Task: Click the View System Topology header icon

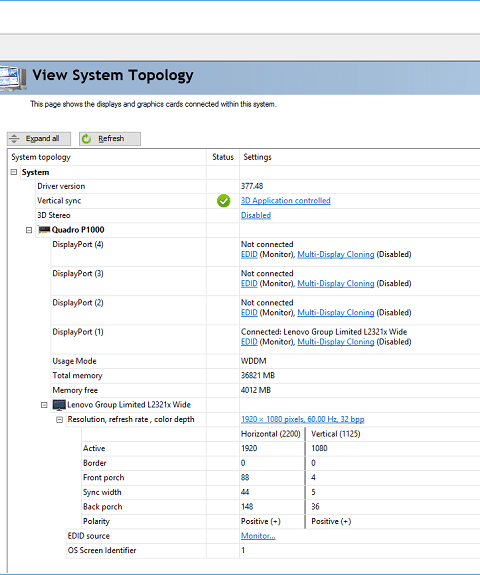Action: pyautogui.click(x=13, y=78)
